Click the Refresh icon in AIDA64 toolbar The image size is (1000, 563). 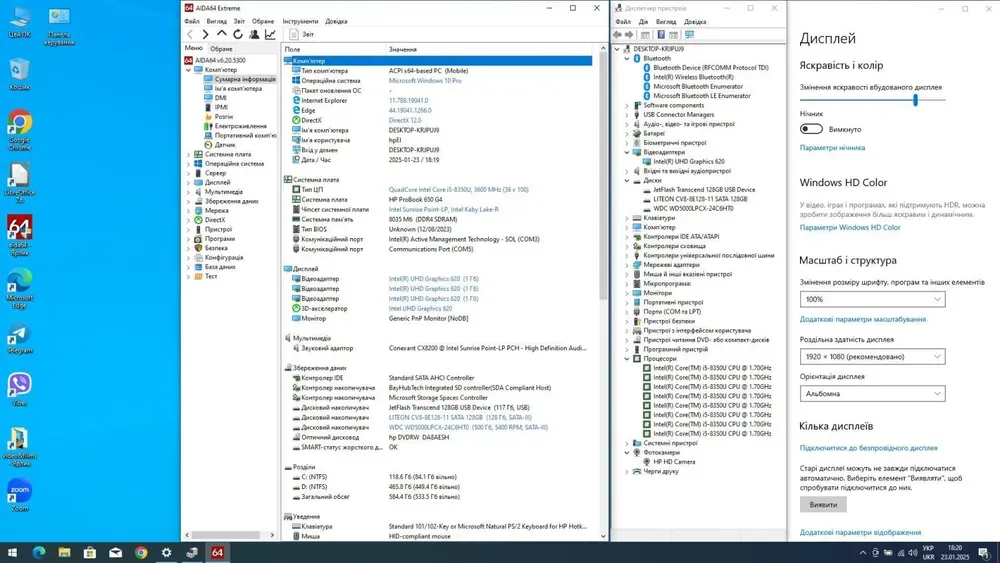coord(238,34)
